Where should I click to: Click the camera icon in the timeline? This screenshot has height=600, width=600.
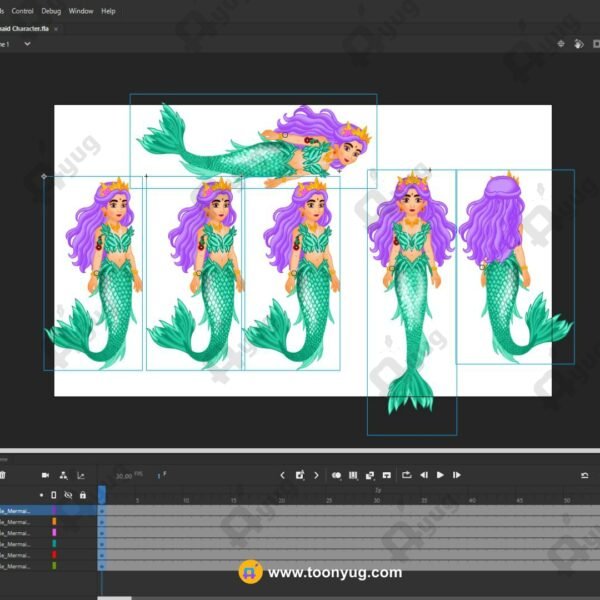coord(46,475)
